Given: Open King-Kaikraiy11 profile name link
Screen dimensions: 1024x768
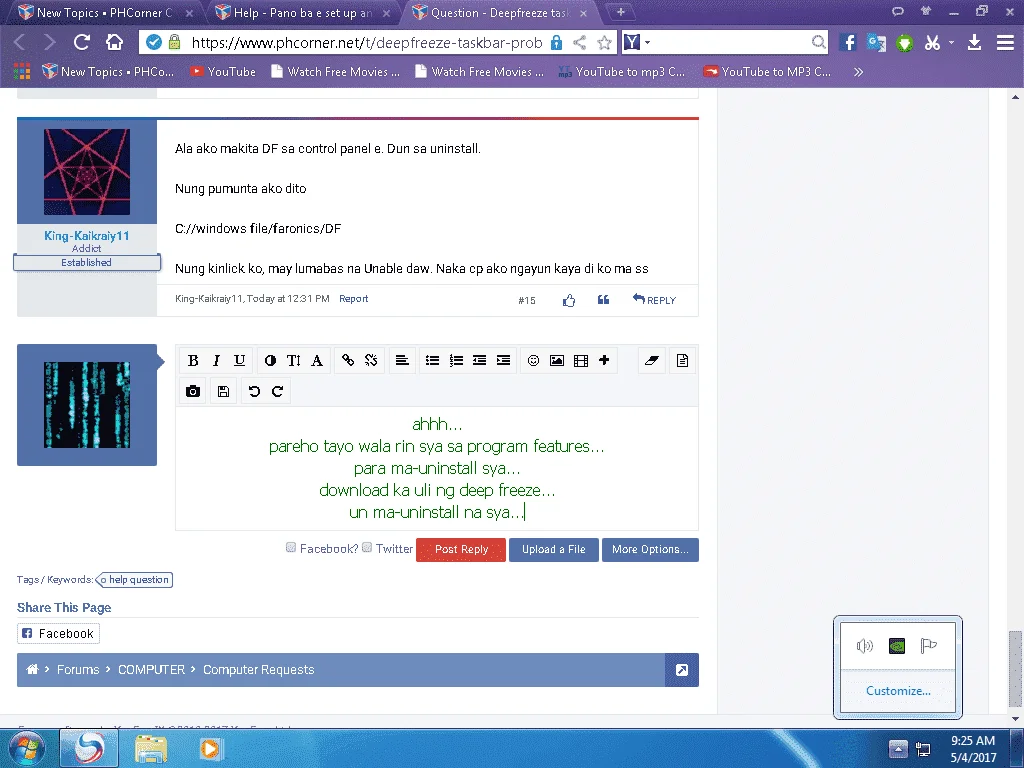Looking at the screenshot, I should (x=87, y=236).
